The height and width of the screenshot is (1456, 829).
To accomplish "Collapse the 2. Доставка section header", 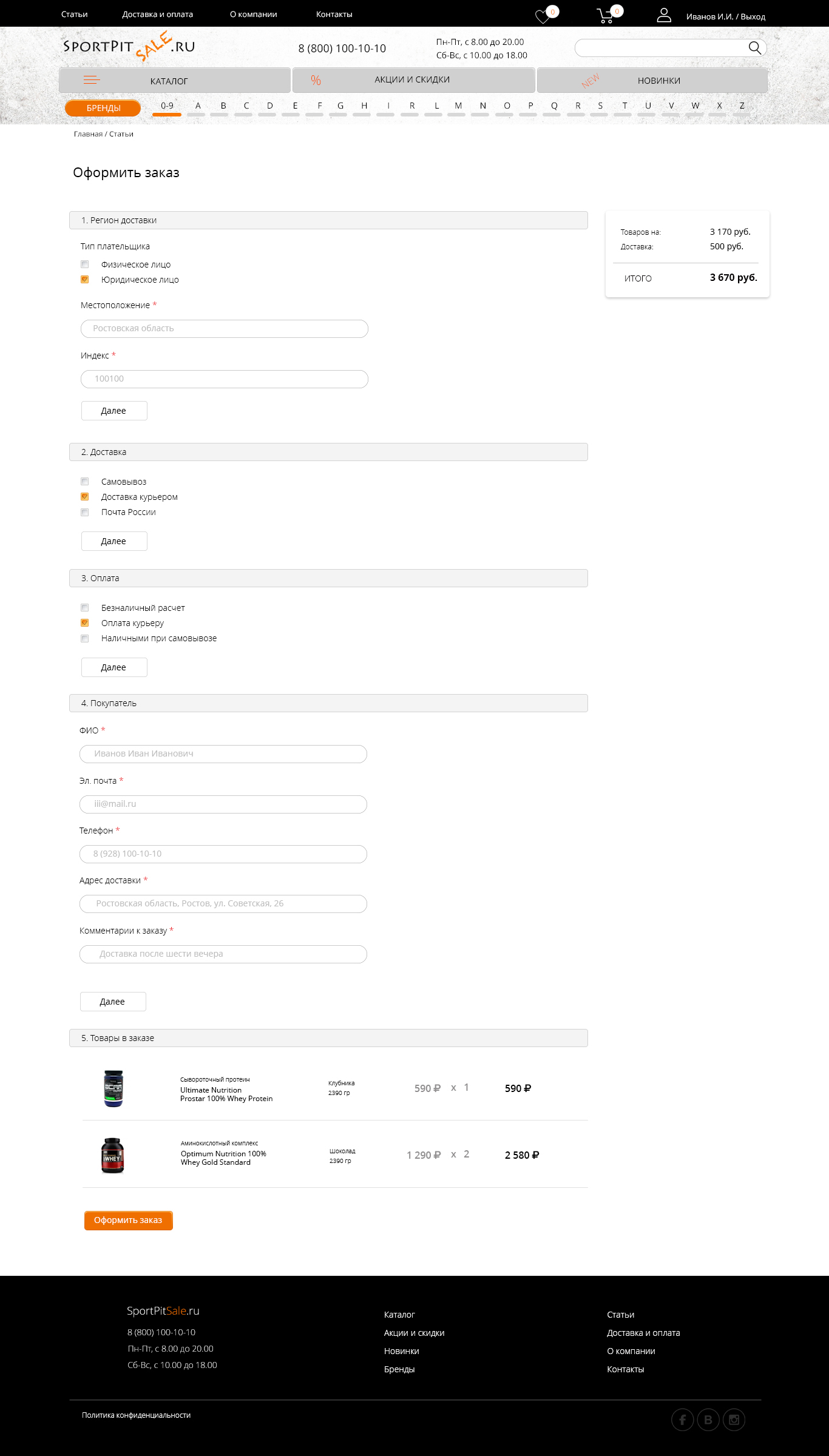I will coord(328,452).
